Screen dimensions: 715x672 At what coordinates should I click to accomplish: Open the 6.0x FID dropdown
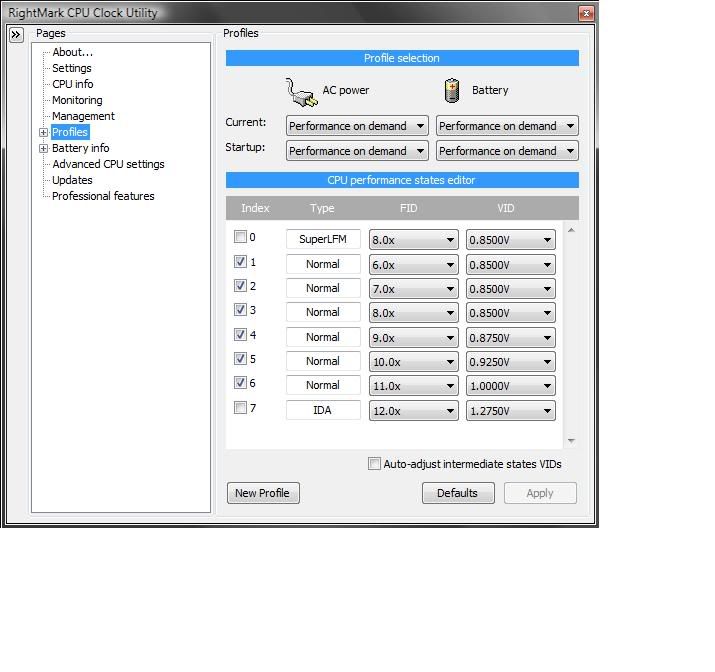coord(414,265)
